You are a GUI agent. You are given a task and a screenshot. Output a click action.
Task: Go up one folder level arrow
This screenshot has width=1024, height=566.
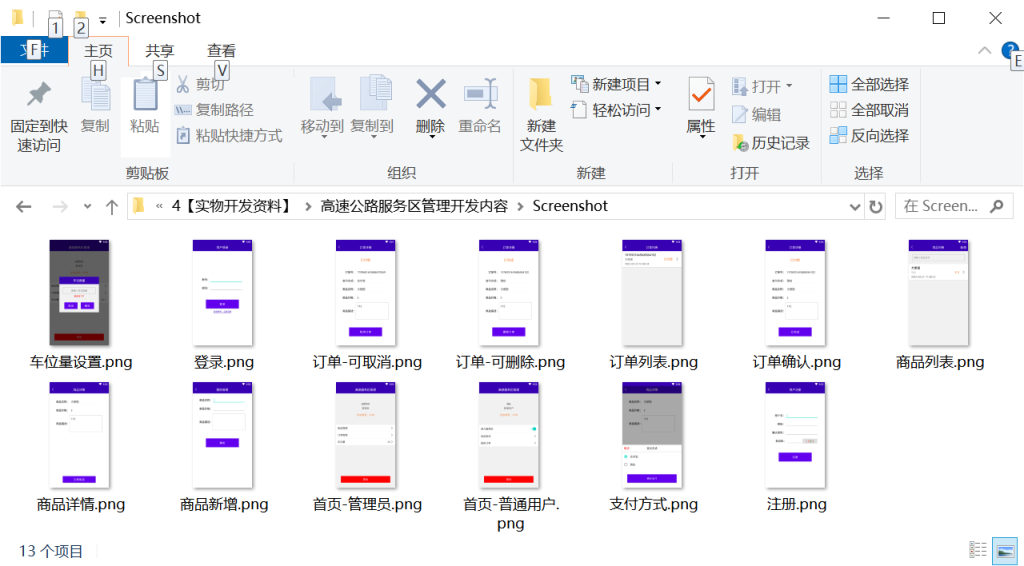(112, 207)
